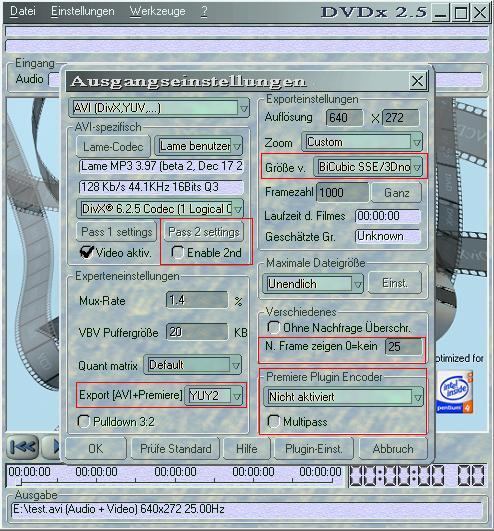Close the Ausgangseinstellungen dialog with X
The image size is (494, 531).
(x=417, y=81)
